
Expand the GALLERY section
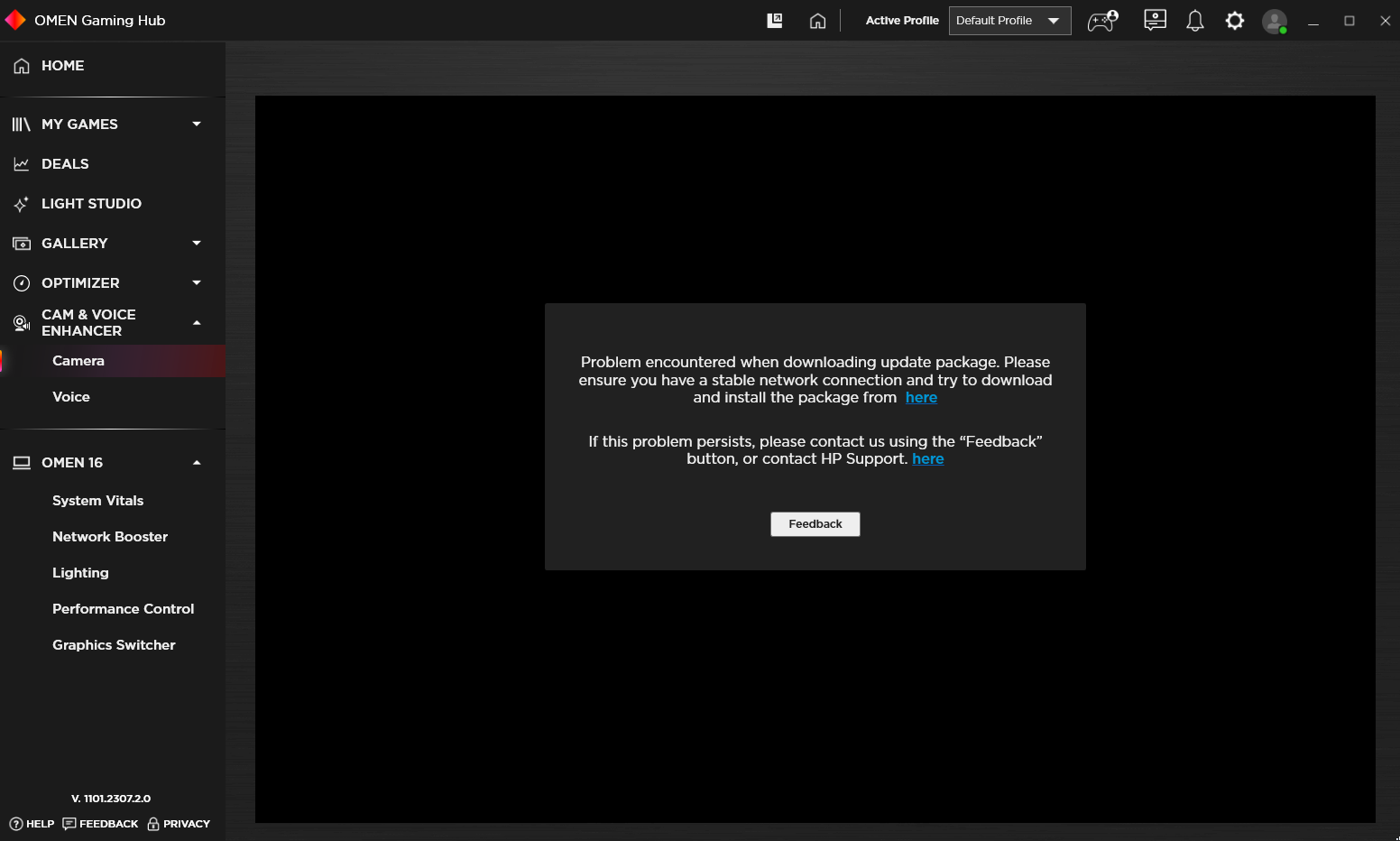pyautogui.click(x=196, y=243)
